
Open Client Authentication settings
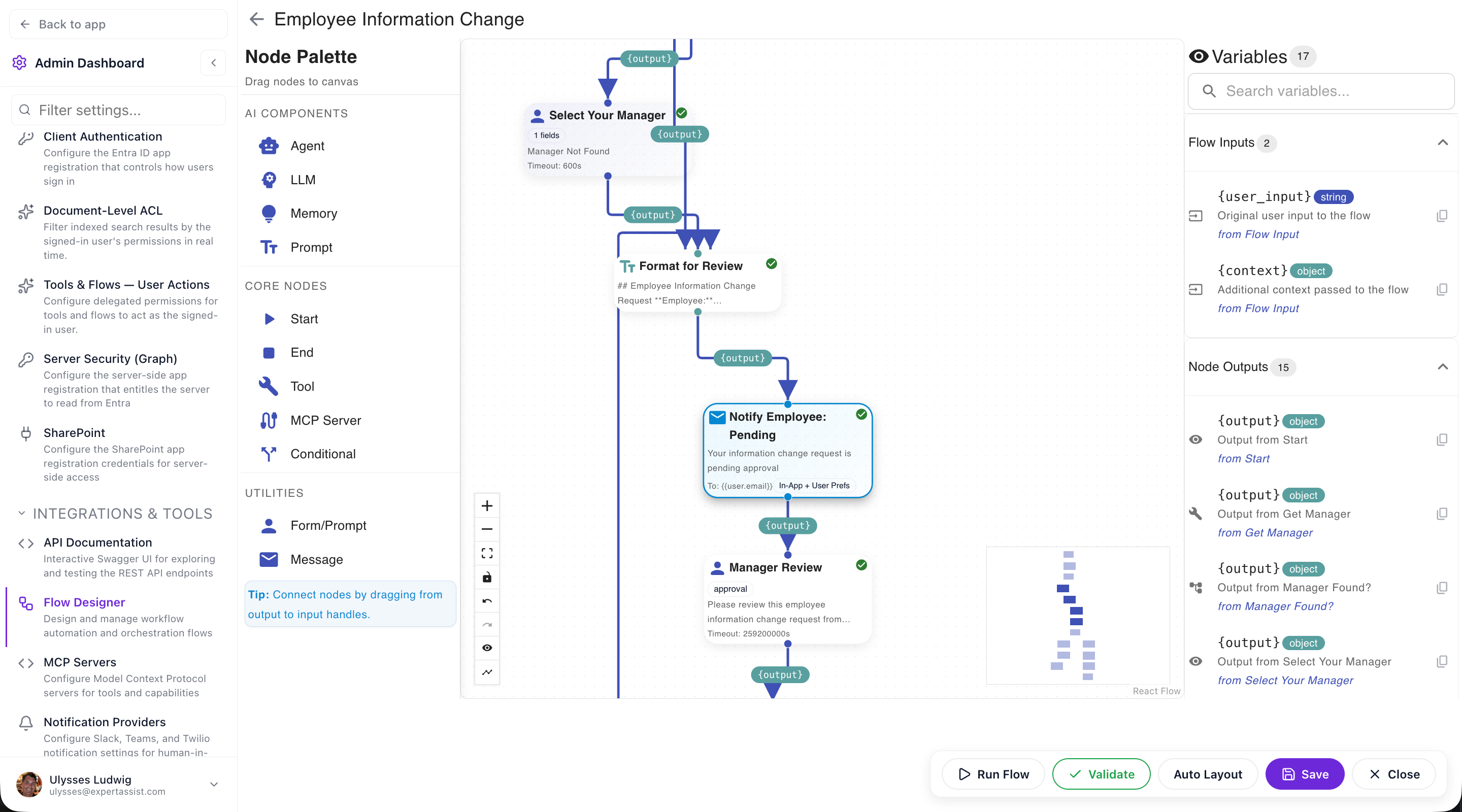click(x=118, y=158)
